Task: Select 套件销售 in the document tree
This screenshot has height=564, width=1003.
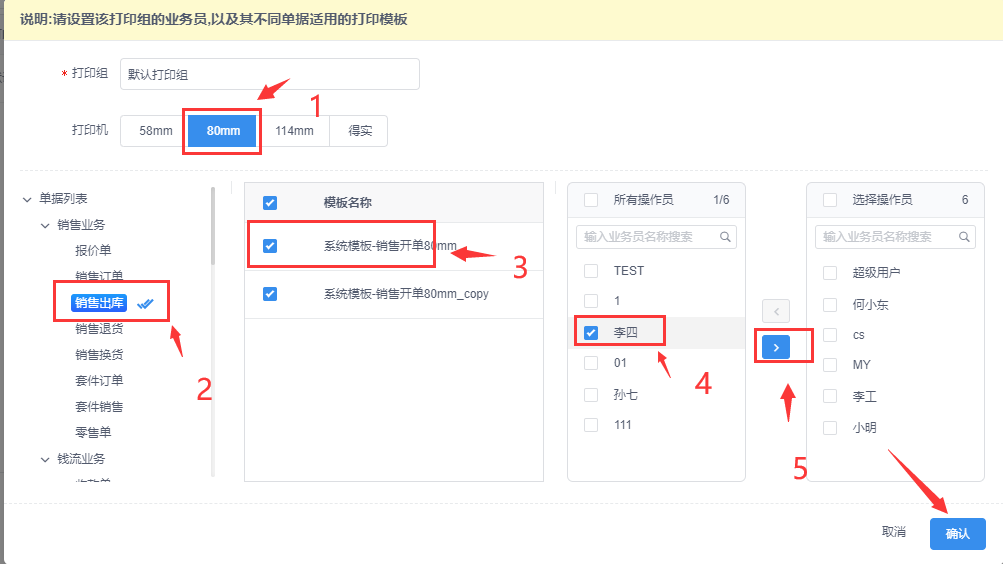Action: coord(99,407)
